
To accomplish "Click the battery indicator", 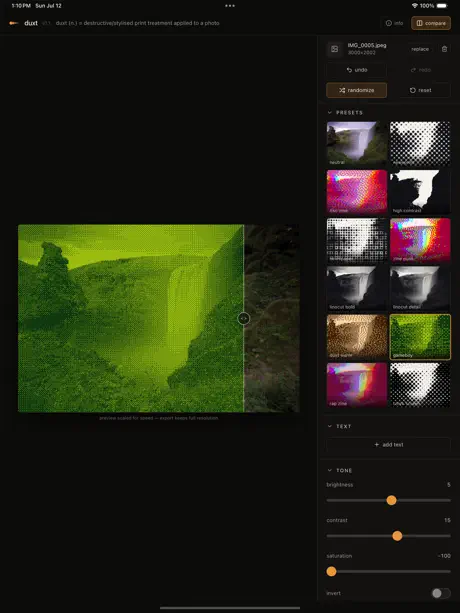I will tap(442, 6).
